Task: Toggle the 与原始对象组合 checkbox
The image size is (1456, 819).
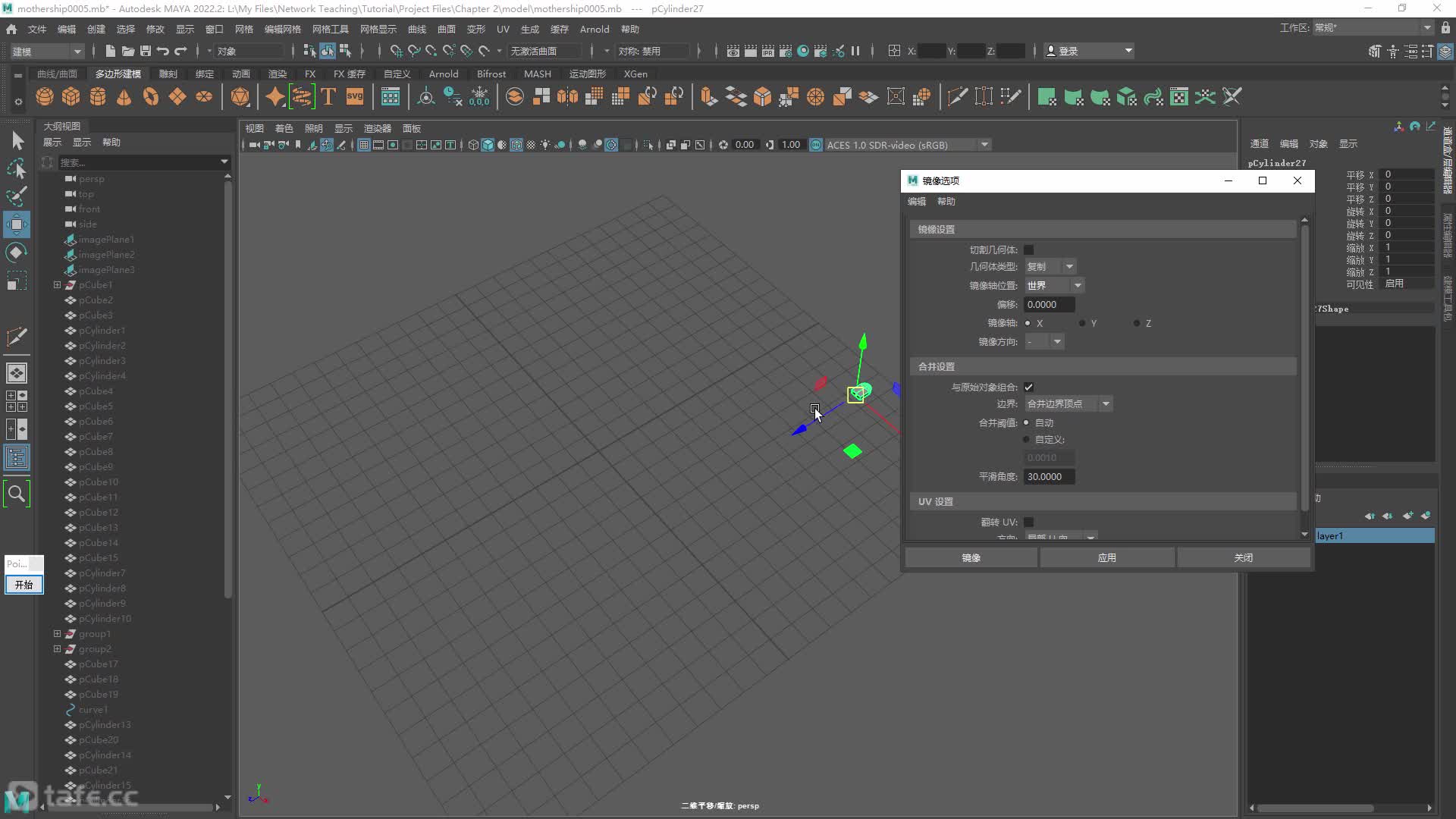Action: point(1029,387)
